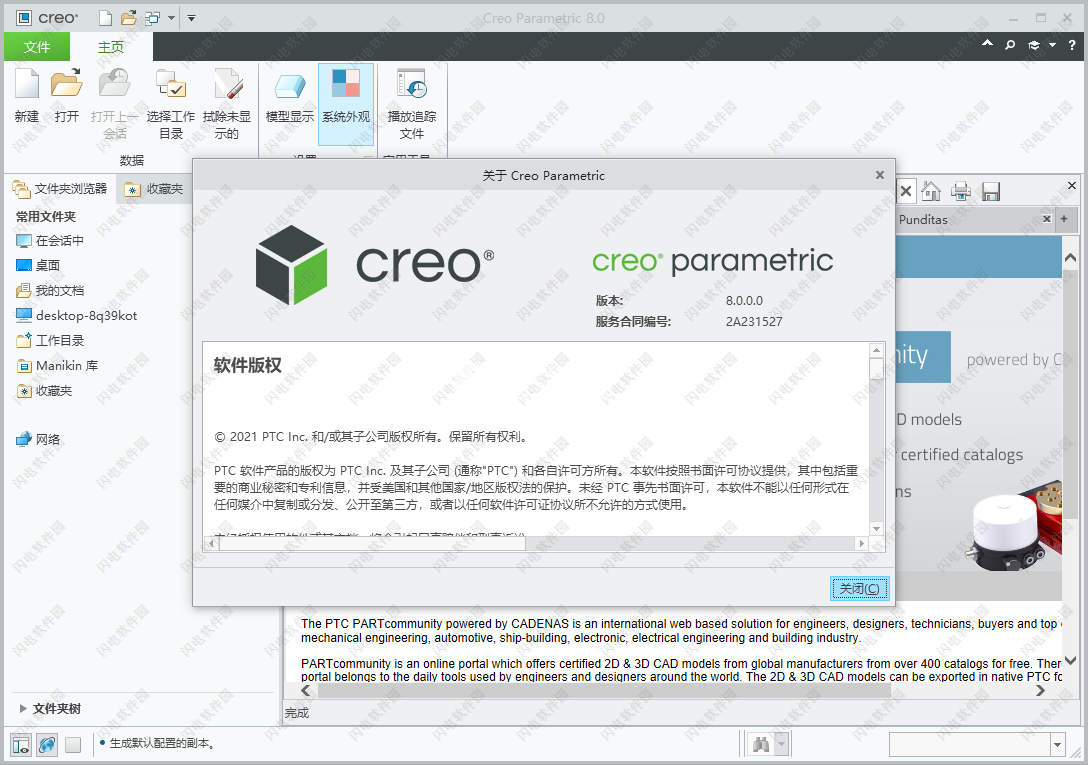
Task: Click the browser page scroll right chevron
Action: coord(1040,690)
